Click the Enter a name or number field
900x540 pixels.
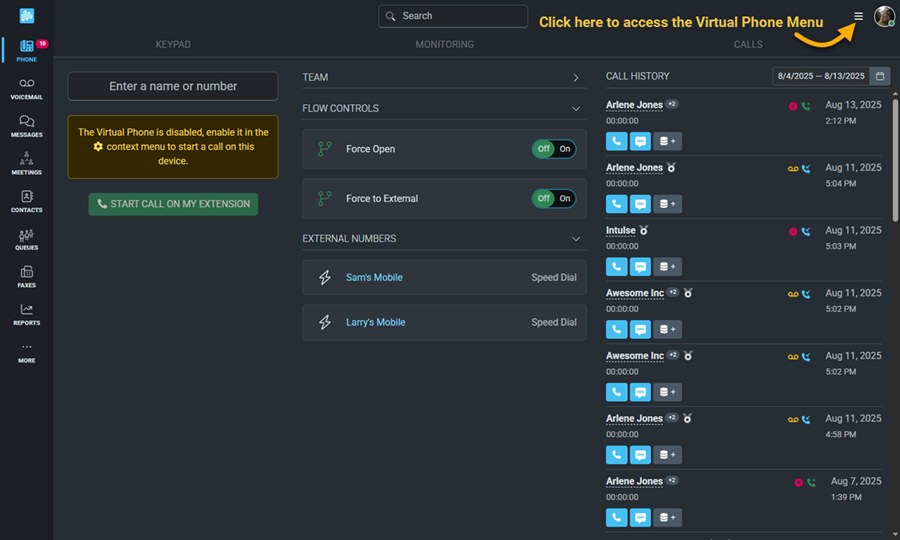(x=173, y=86)
